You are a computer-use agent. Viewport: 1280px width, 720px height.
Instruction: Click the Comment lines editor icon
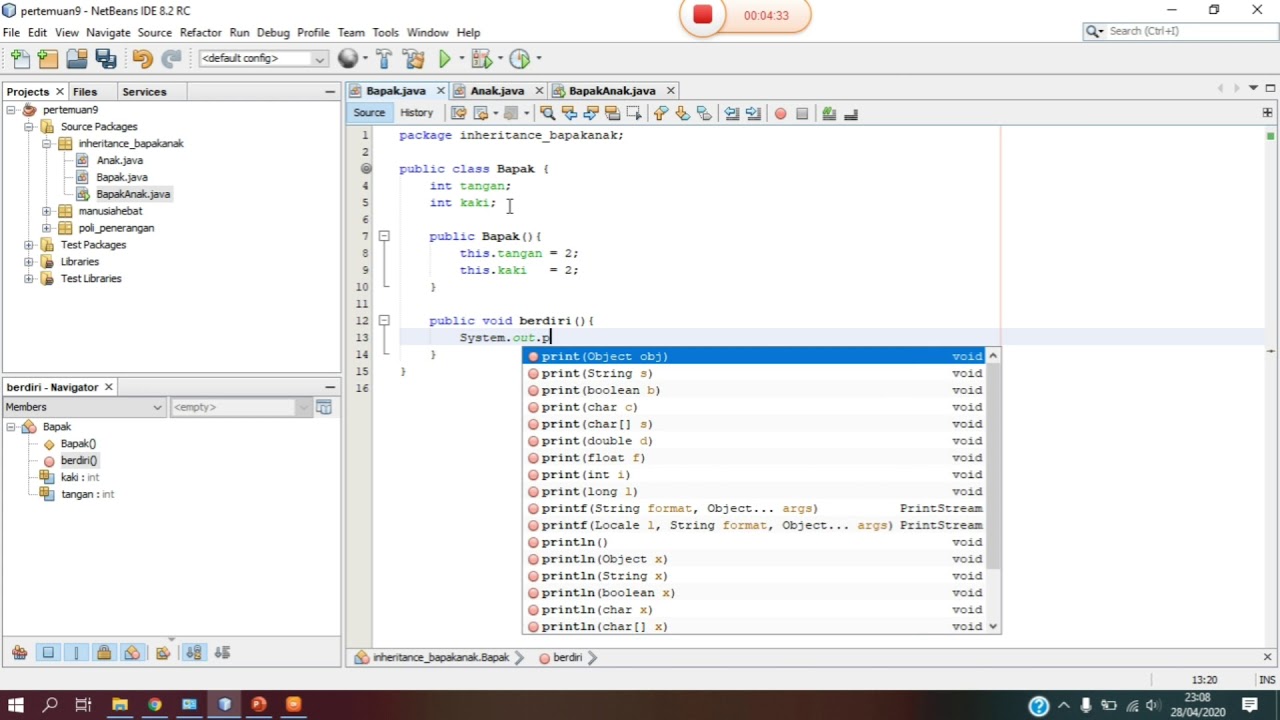tap(829, 113)
